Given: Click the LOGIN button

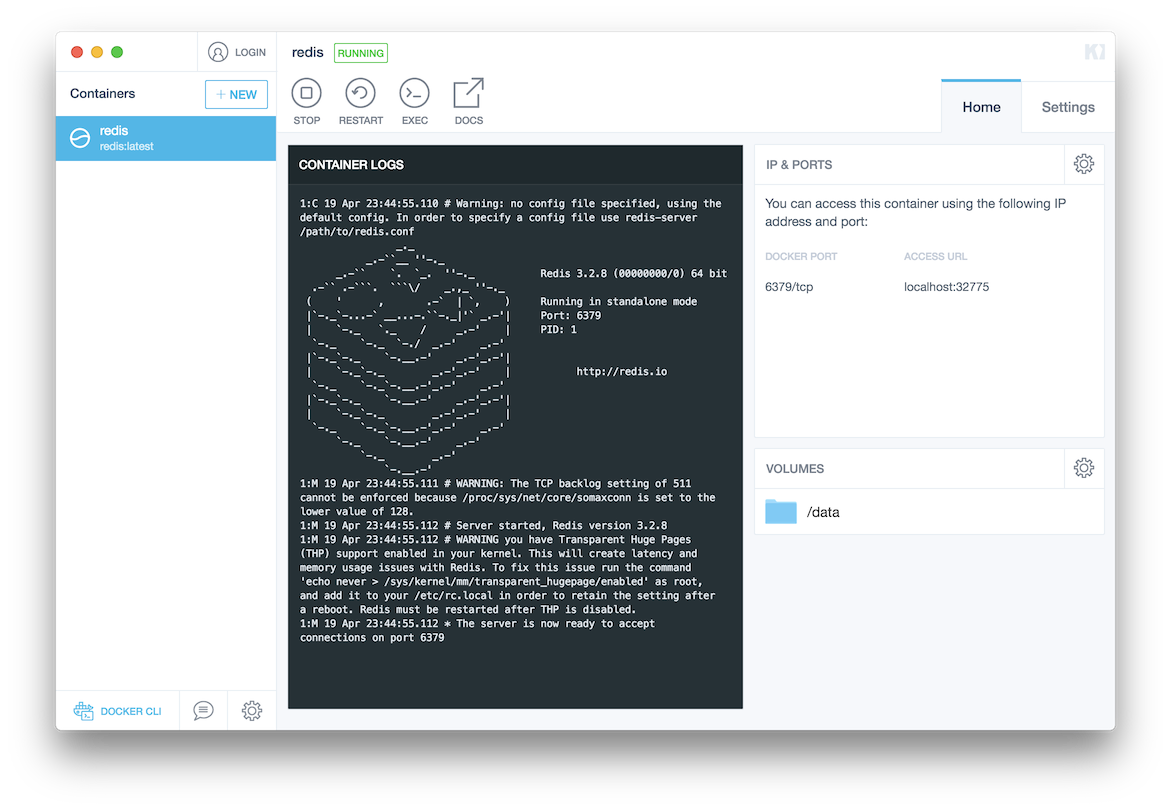Looking at the screenshot, I should pyautogui.click(x=237, y=51).
